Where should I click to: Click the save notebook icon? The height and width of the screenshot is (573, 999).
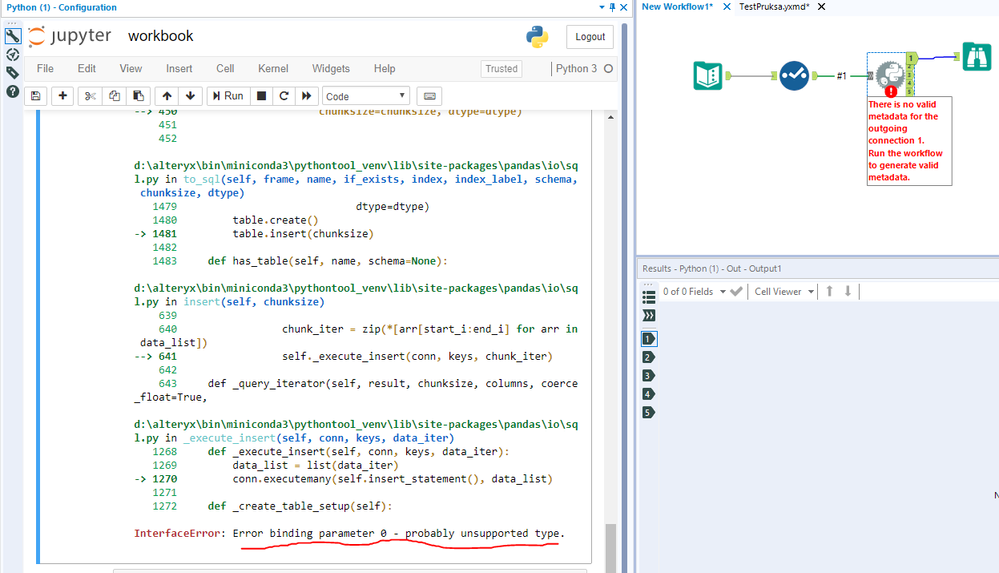36,96
